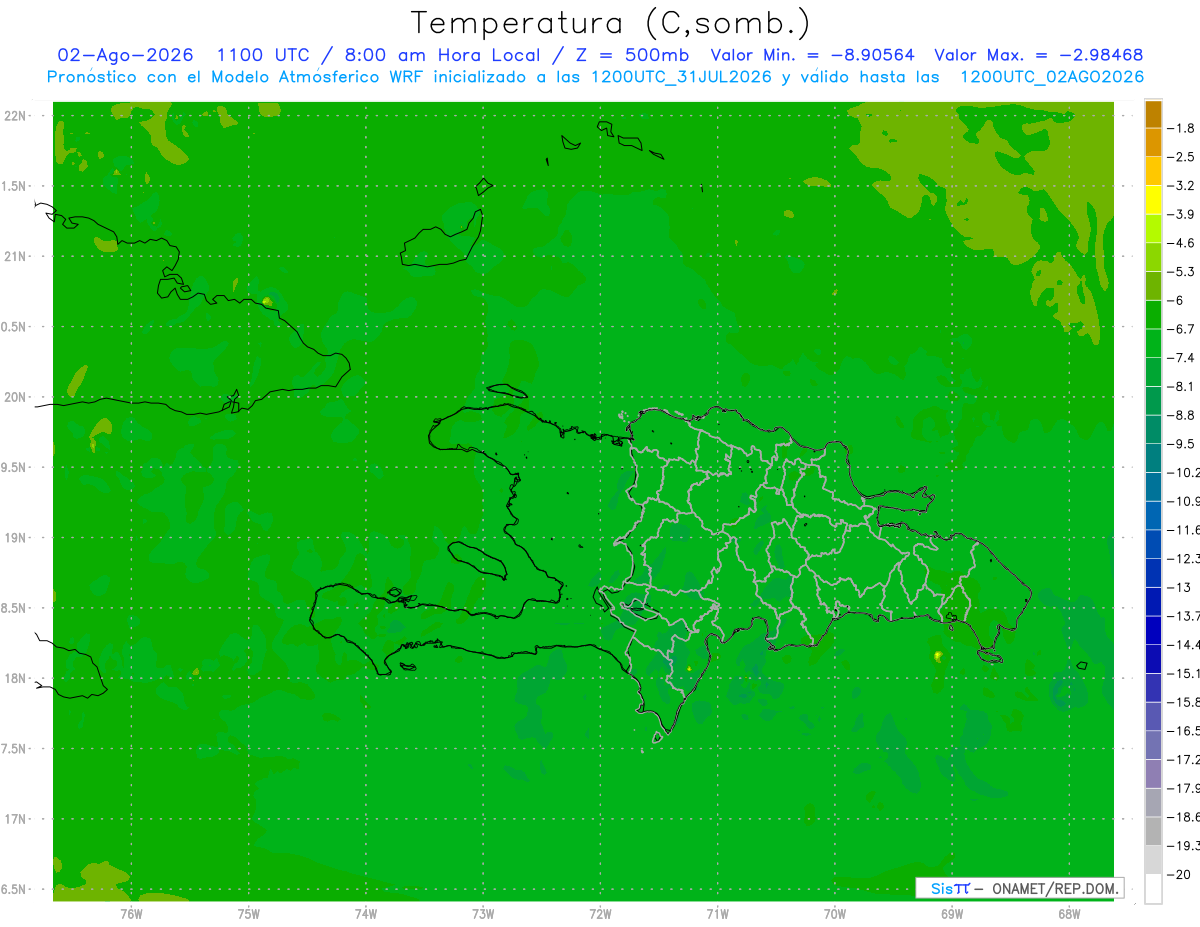Image resolution: width=1200 pixels, height=927 pixels.
Task: Click the "71W" longitude label
Action: pos(717,914)
